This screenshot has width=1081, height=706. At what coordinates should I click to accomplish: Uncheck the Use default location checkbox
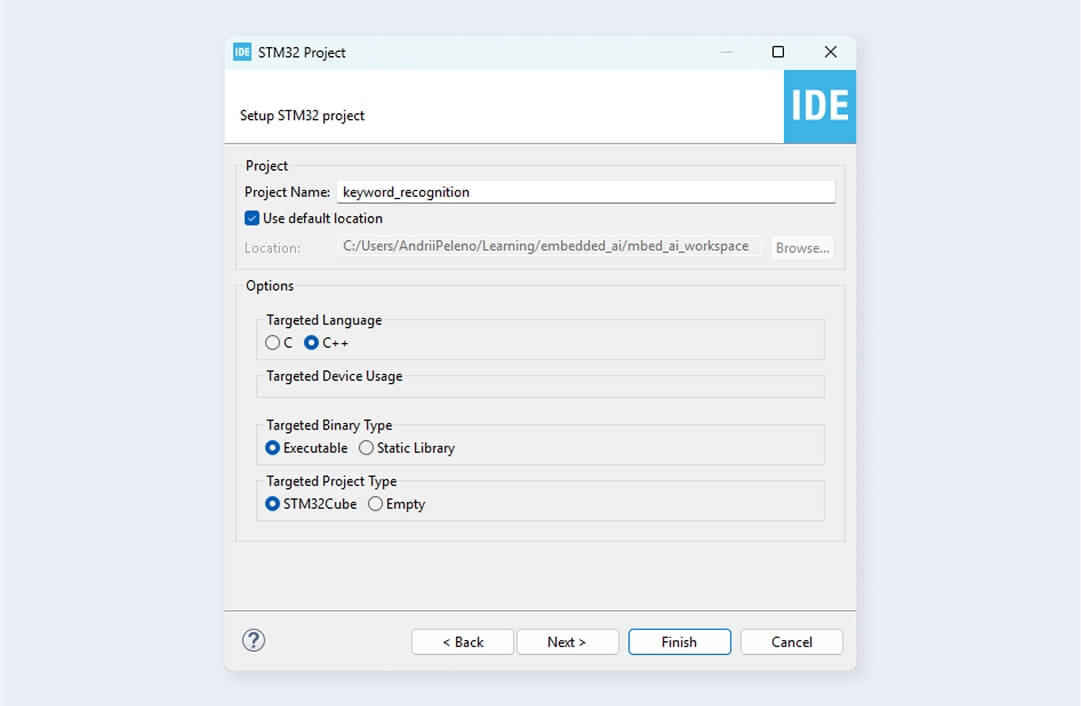pyautogui.click(x=252, y=218)
